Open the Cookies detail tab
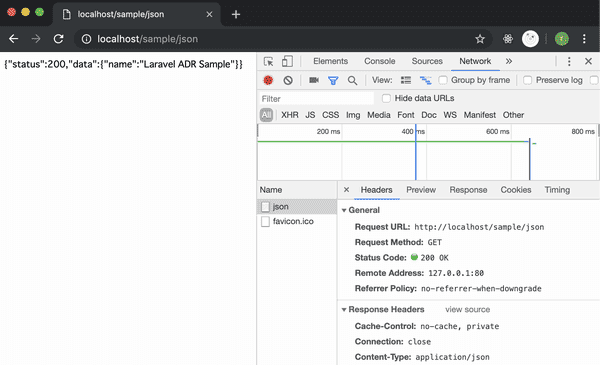Image resolution: width=600 pixels, height=365 pixels. [516, 190]
